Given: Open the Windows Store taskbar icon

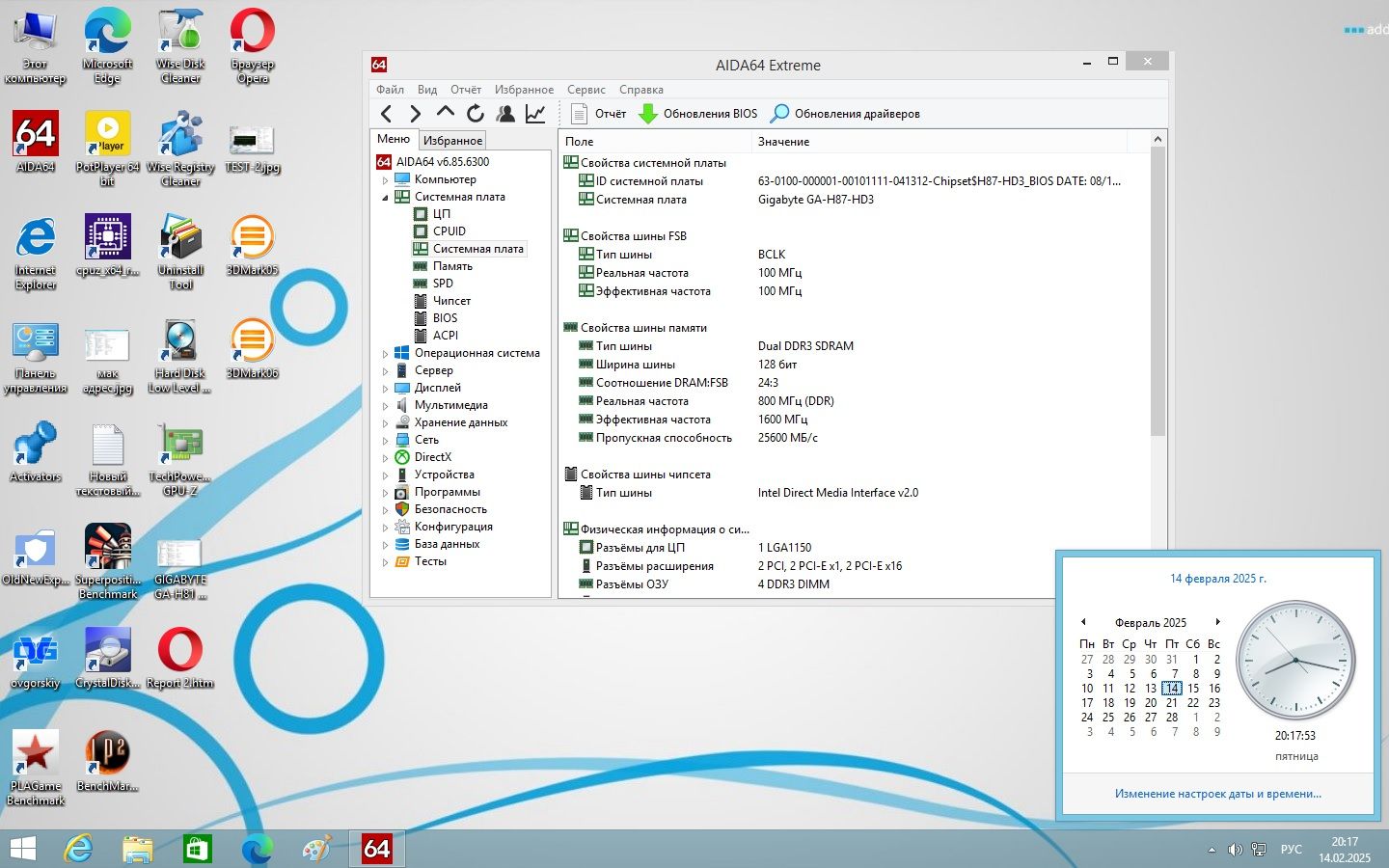Looking at the screenshot, I should [197, 849].
